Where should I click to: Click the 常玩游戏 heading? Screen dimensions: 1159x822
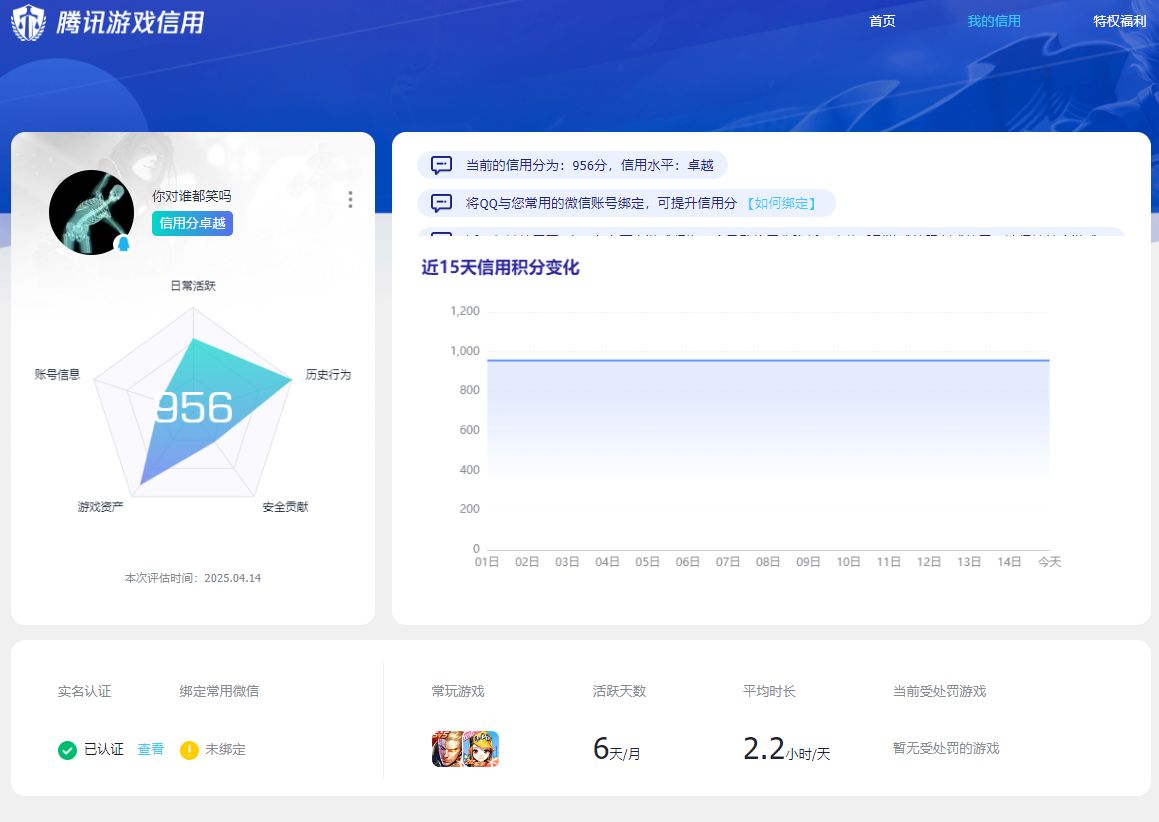[x=458, y=691]
